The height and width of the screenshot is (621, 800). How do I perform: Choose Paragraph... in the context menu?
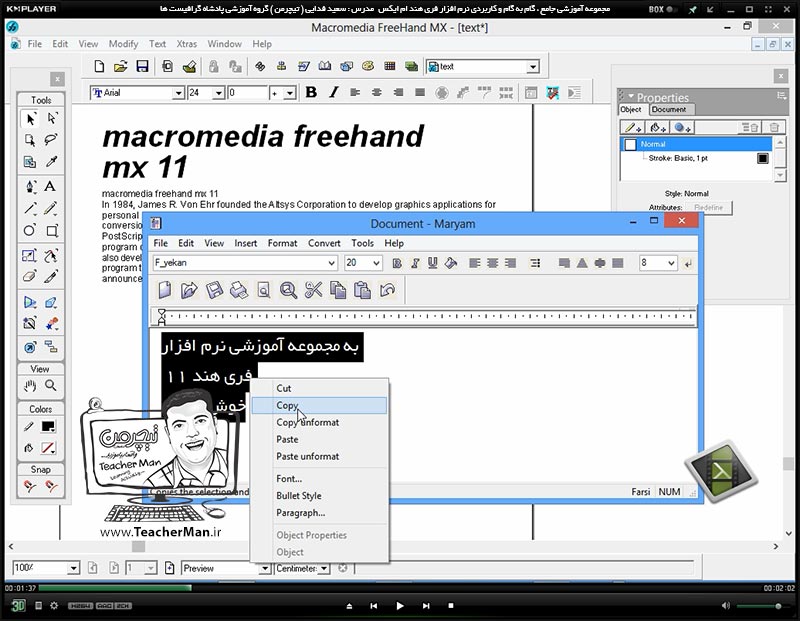point(319,513)
